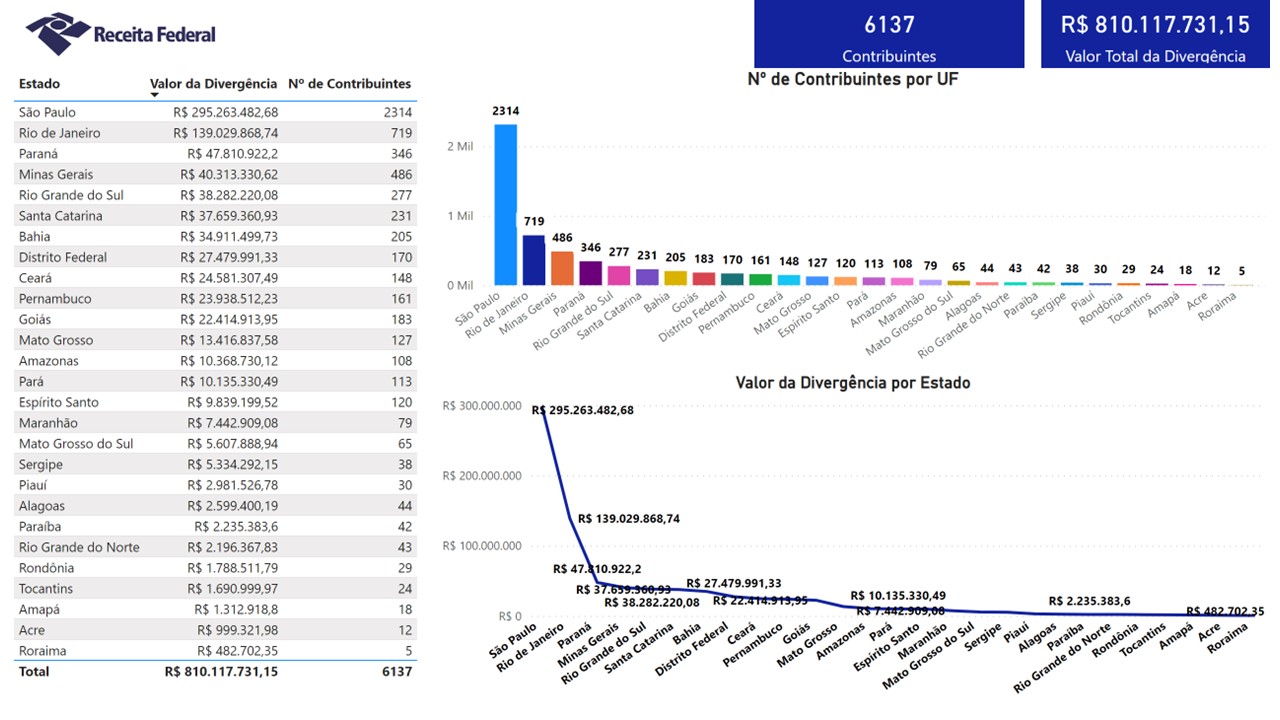
Task: Click the R$ 10.135.330,49 label on line chart
Action: click(x=898, y=596)
